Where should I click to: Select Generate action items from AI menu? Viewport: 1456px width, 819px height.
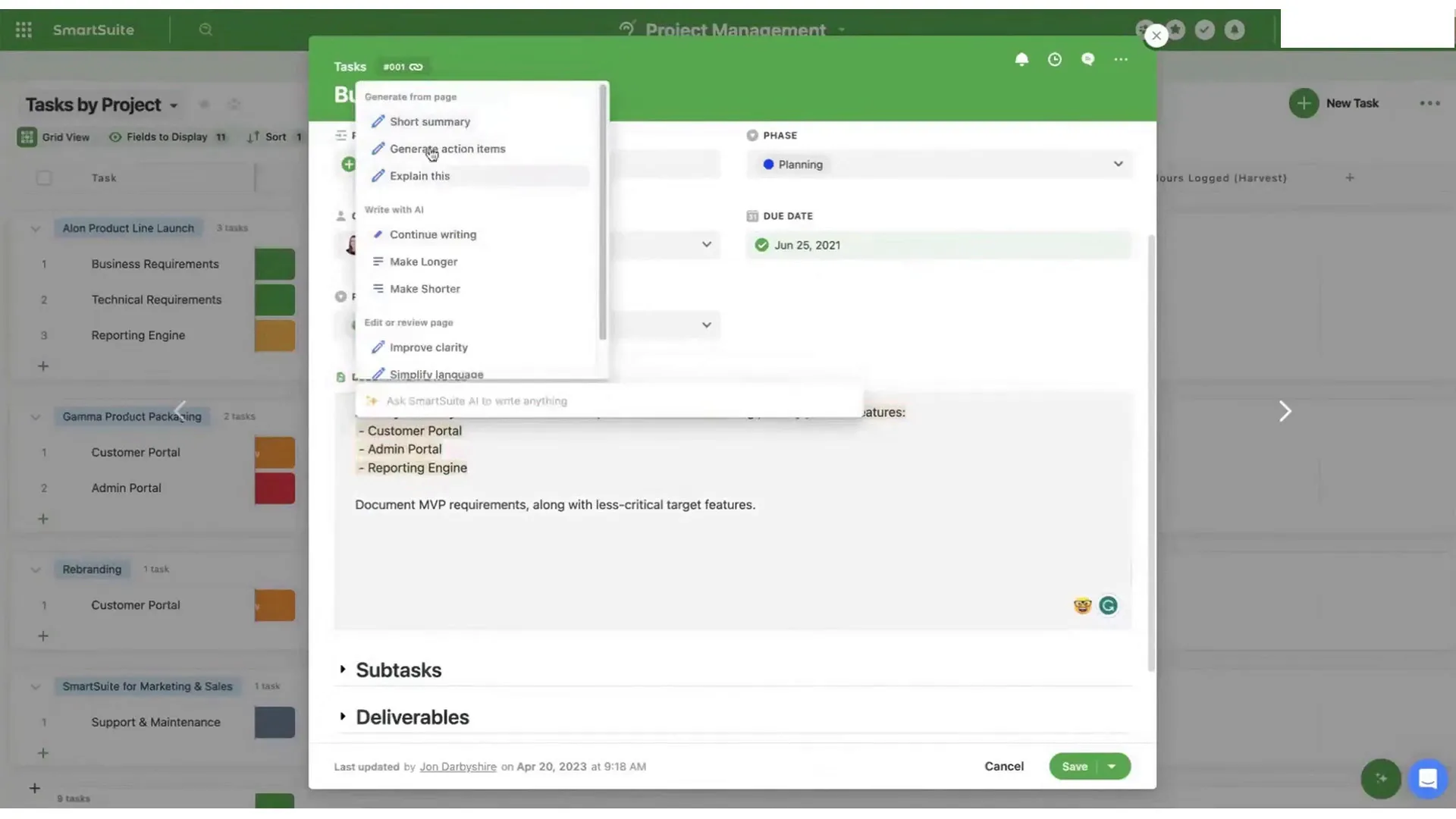click(x=447, y=149)
